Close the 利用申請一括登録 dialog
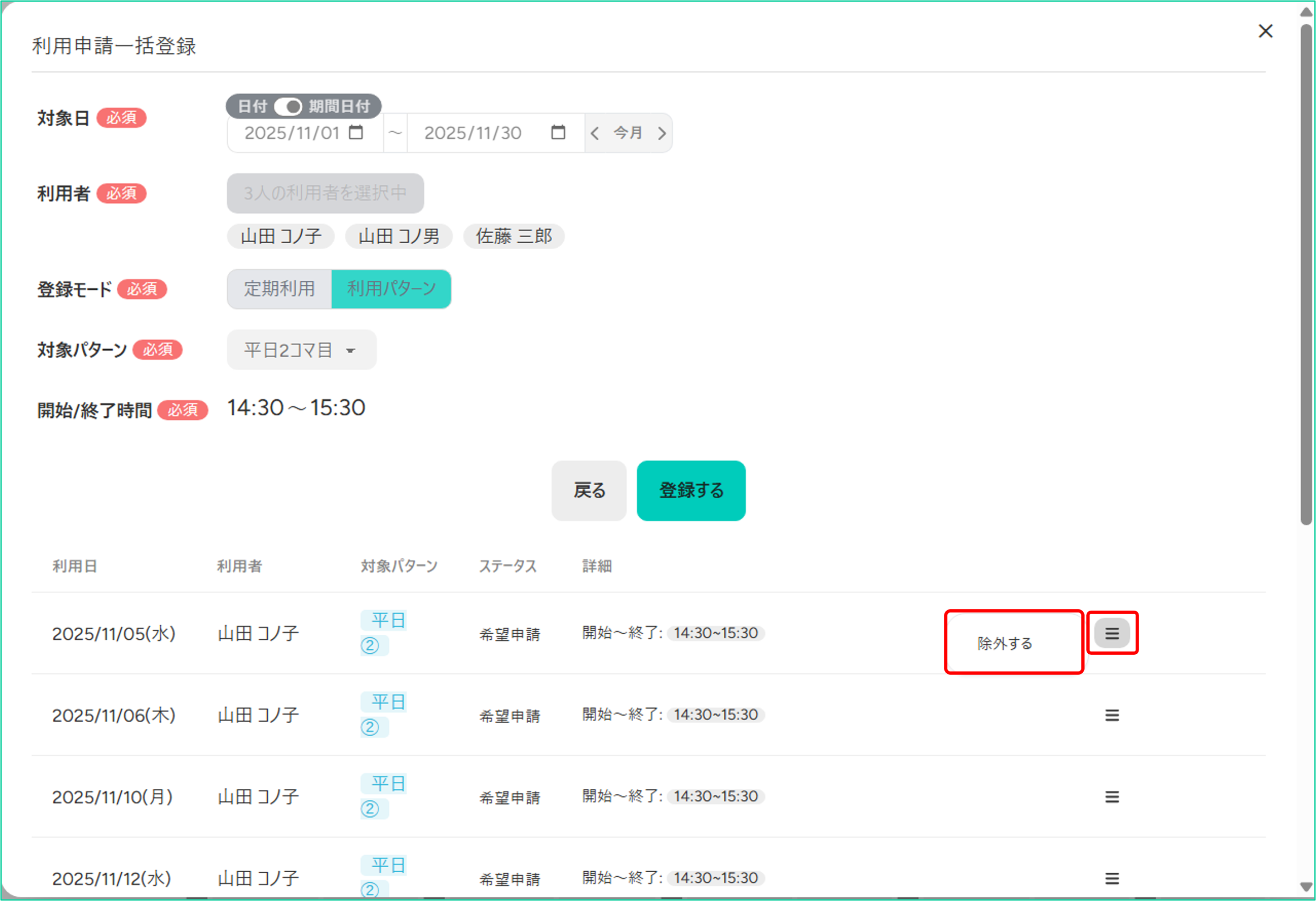Viewport: 1316px width, 901px height. pyautogui.click(x=1265, y=31)
